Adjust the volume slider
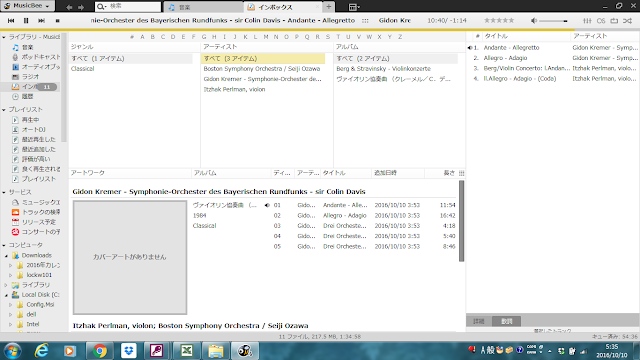 (553, 21)
